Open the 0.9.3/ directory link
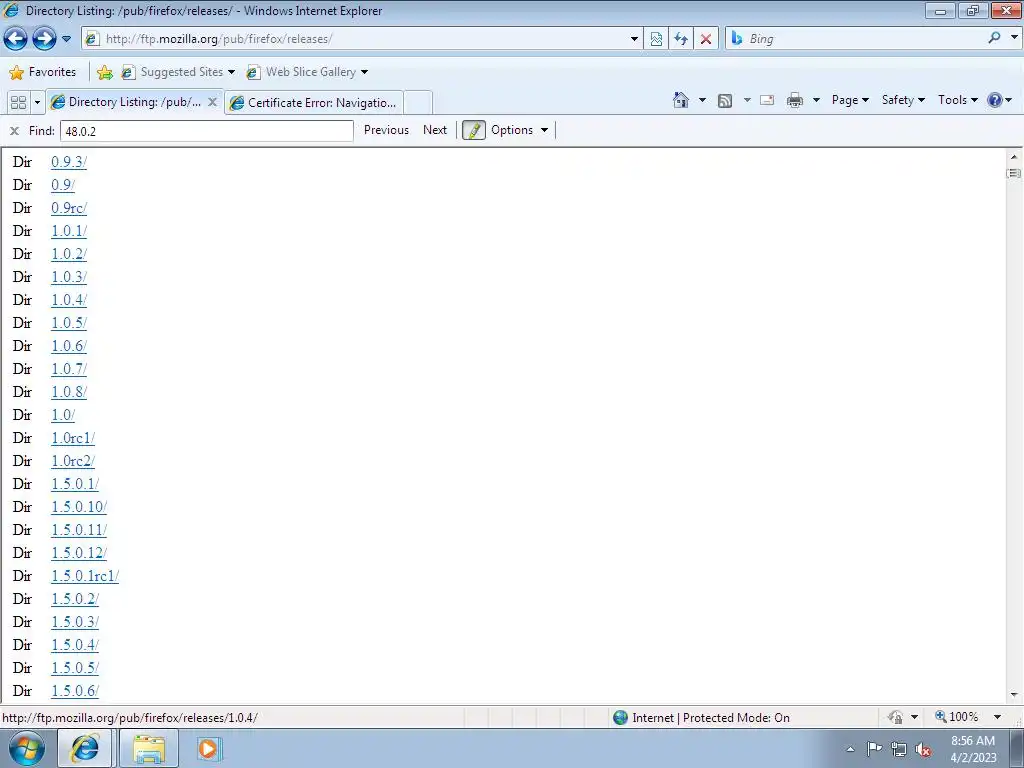The height and width of the screenshot is (768, 1024). 69,162
